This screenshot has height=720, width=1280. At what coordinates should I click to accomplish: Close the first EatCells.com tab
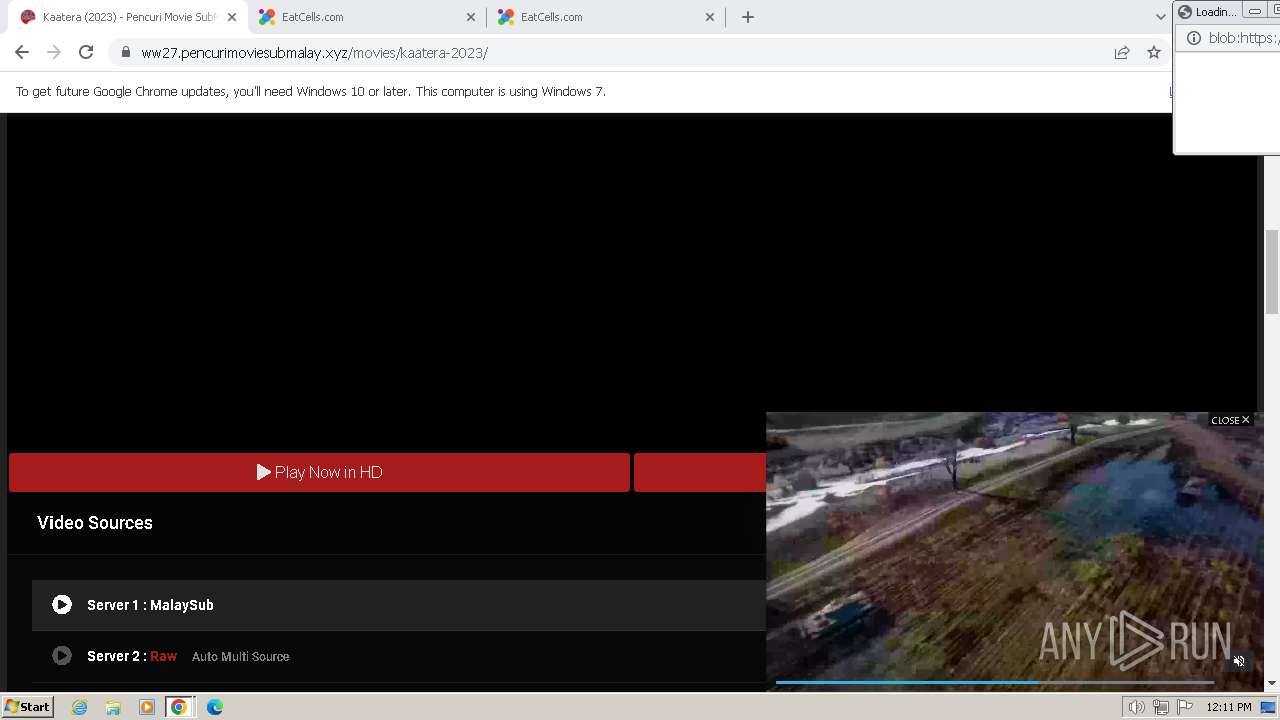pyautogui.click(x=471, y=17)
